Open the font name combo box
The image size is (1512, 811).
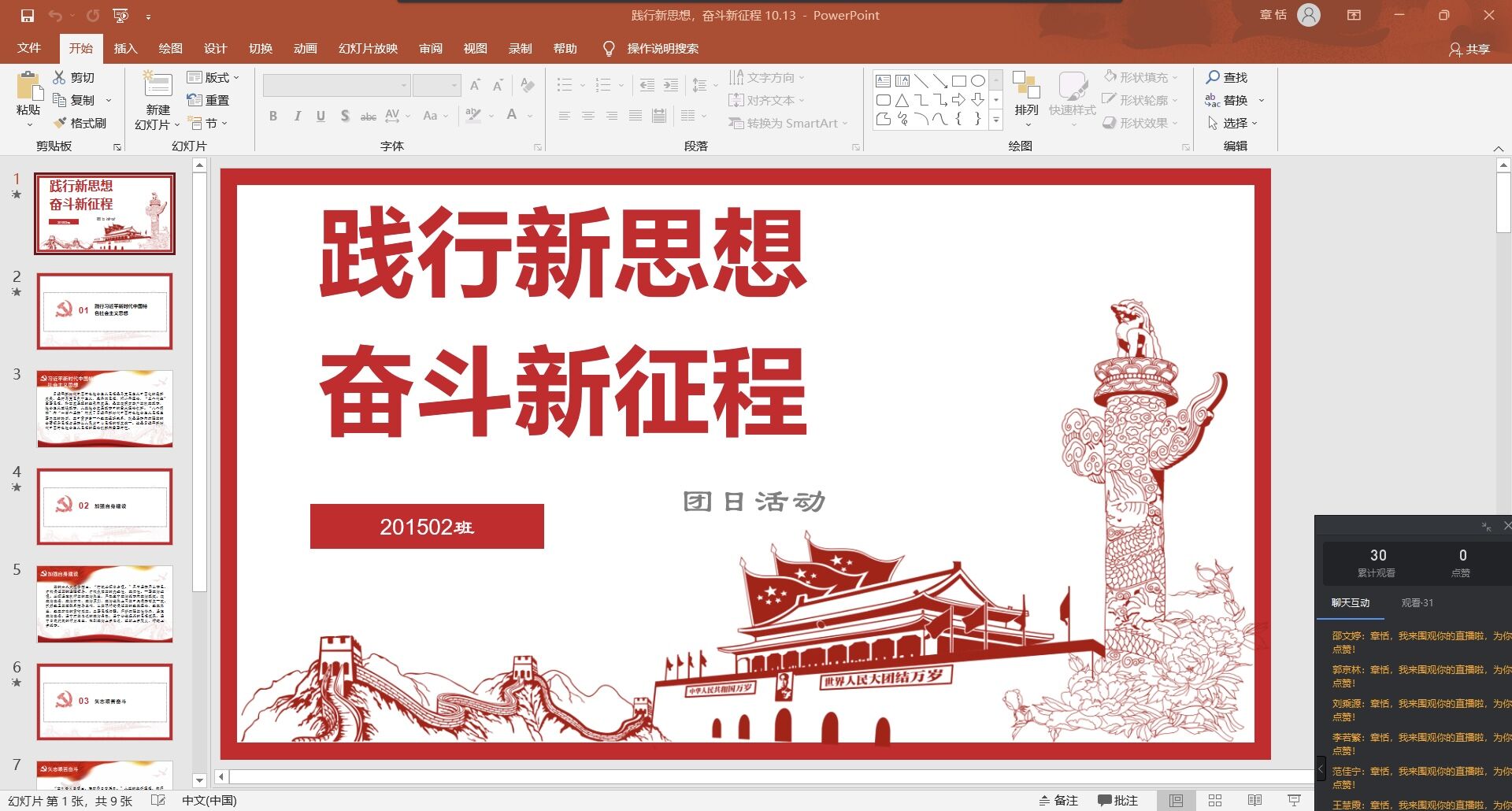[336, 85]
